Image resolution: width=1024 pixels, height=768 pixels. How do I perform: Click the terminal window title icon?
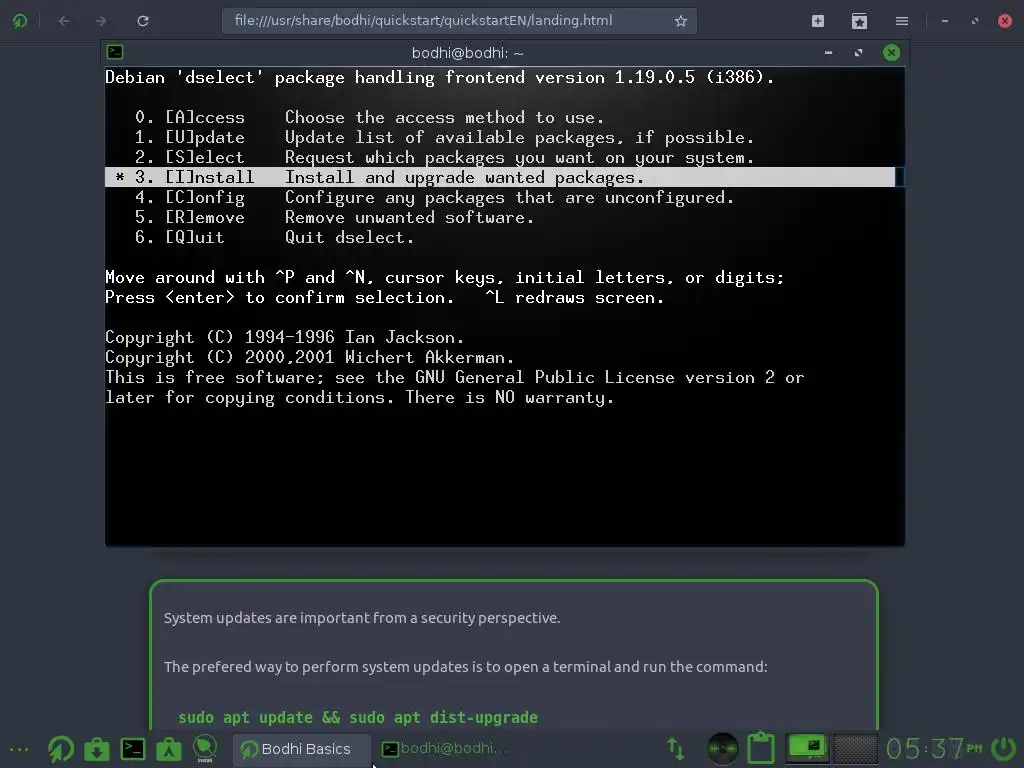(x=116, y=52)
